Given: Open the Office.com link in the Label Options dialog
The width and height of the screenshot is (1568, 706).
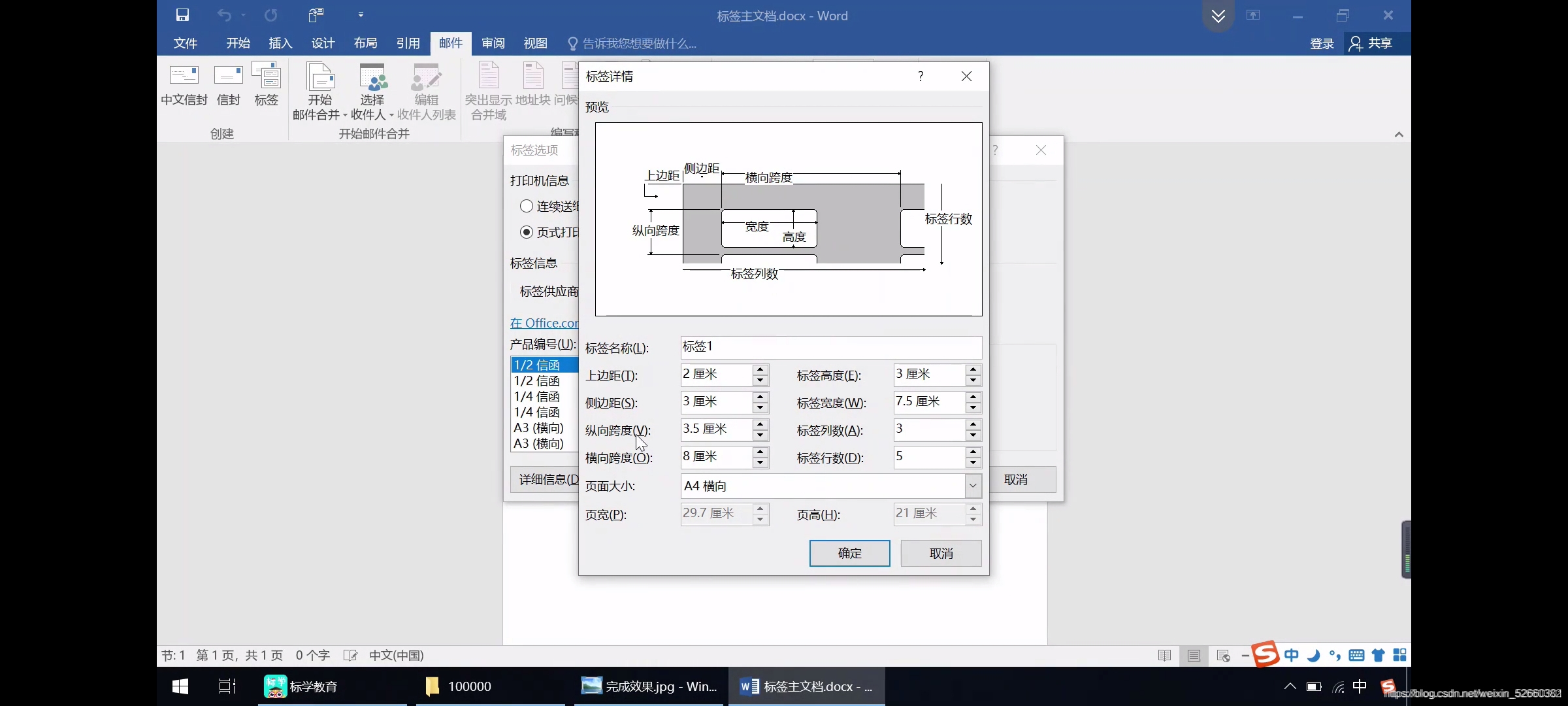Looking at the screenshot, I should pos(544,323).
